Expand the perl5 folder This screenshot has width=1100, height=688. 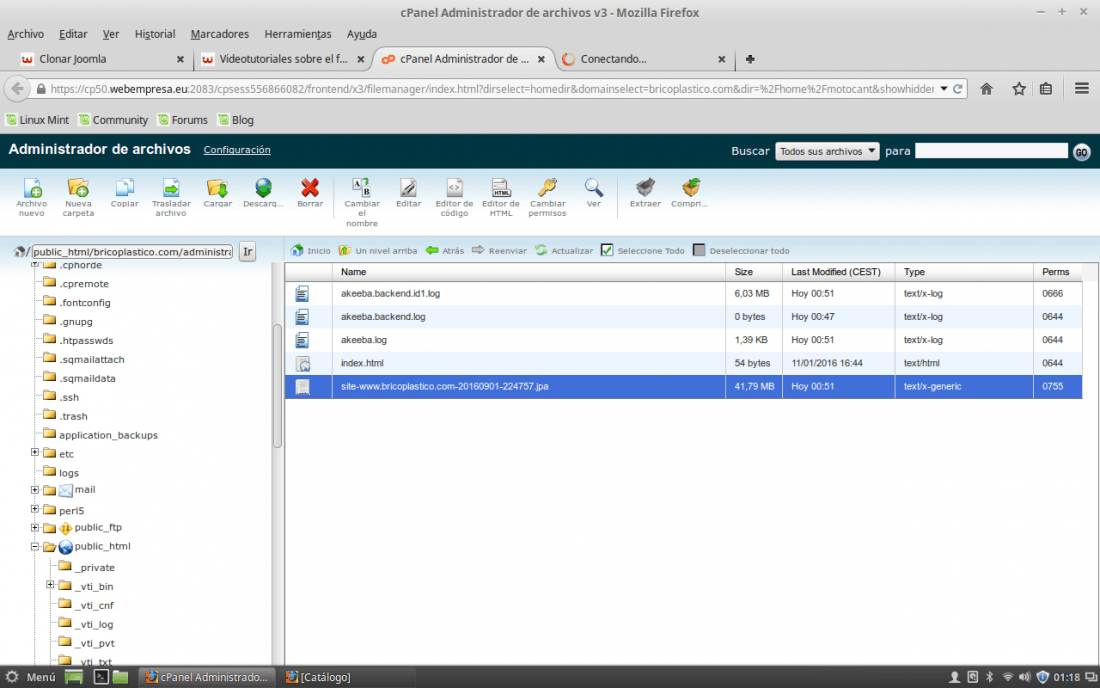pyautogui.click(x=35, y=509)
